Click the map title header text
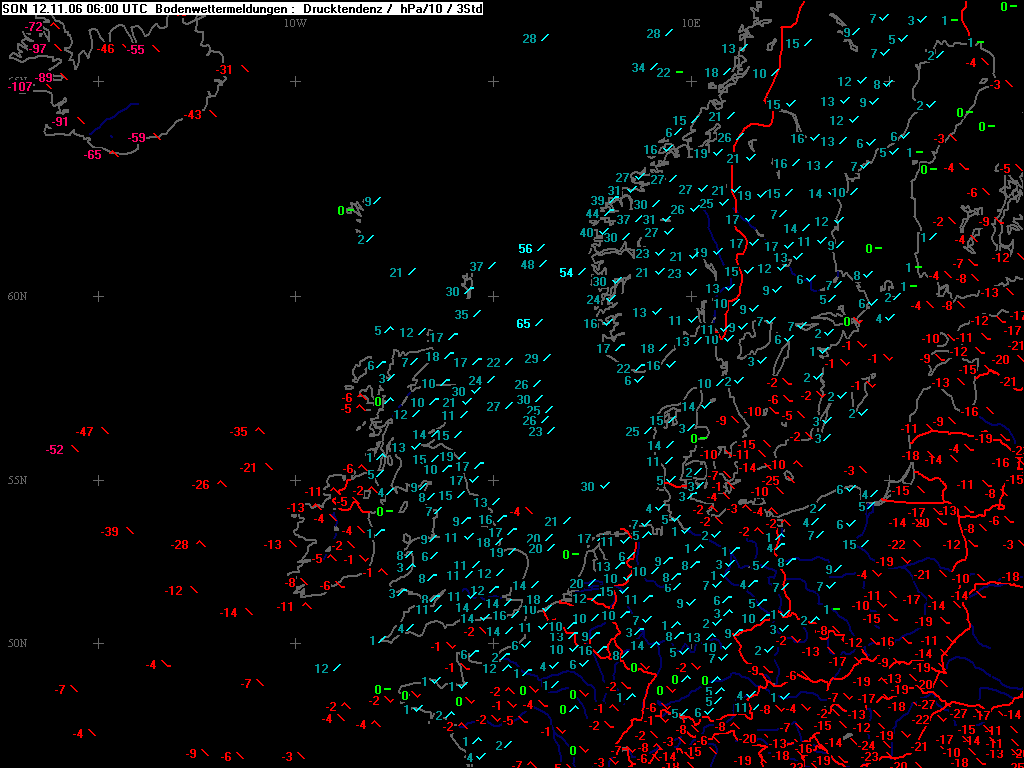 click(x=242, y=8)
